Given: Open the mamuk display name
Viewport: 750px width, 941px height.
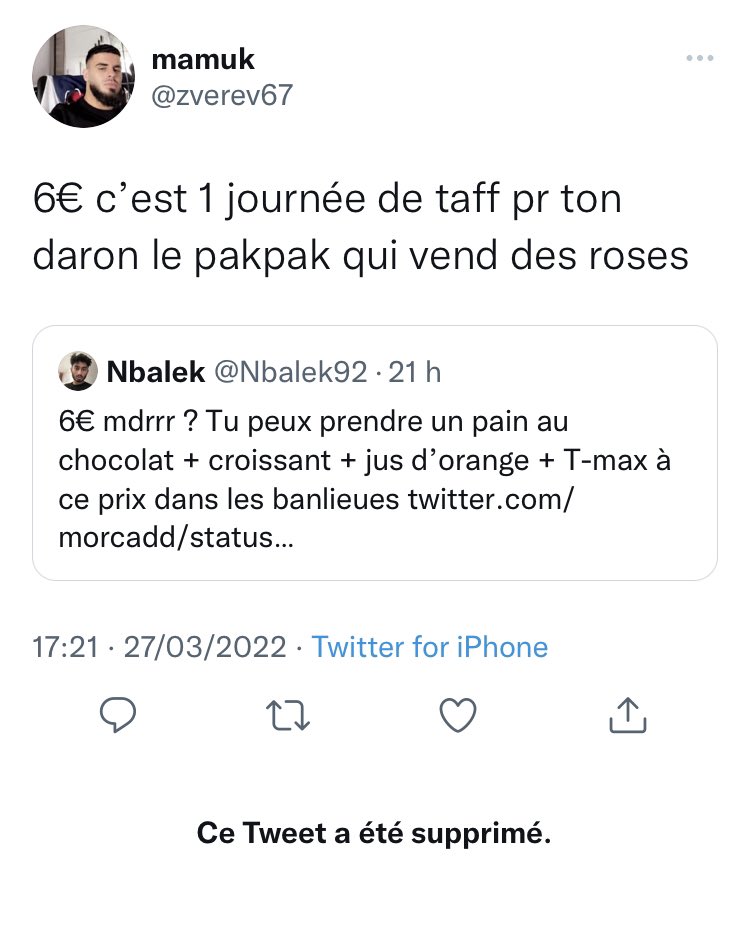Looking at the screenshot, I should coord(203,59).
